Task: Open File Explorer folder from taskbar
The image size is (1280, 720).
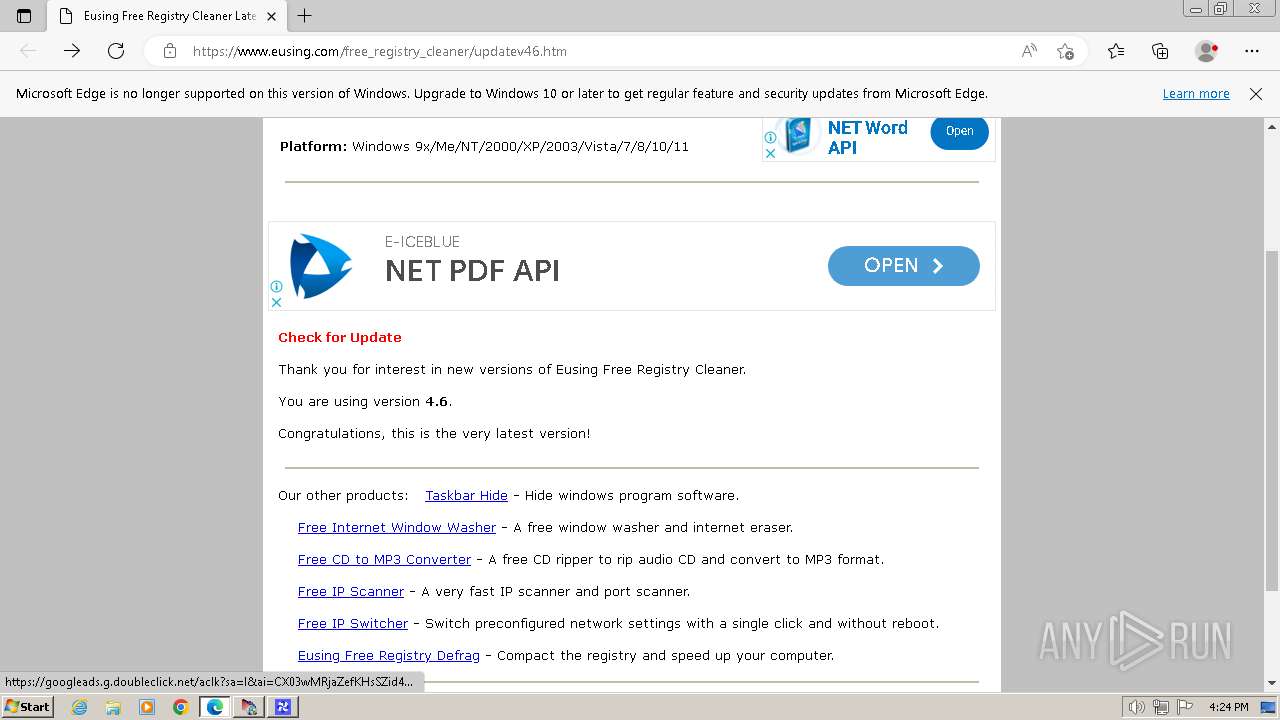Action: coord(113,707)
